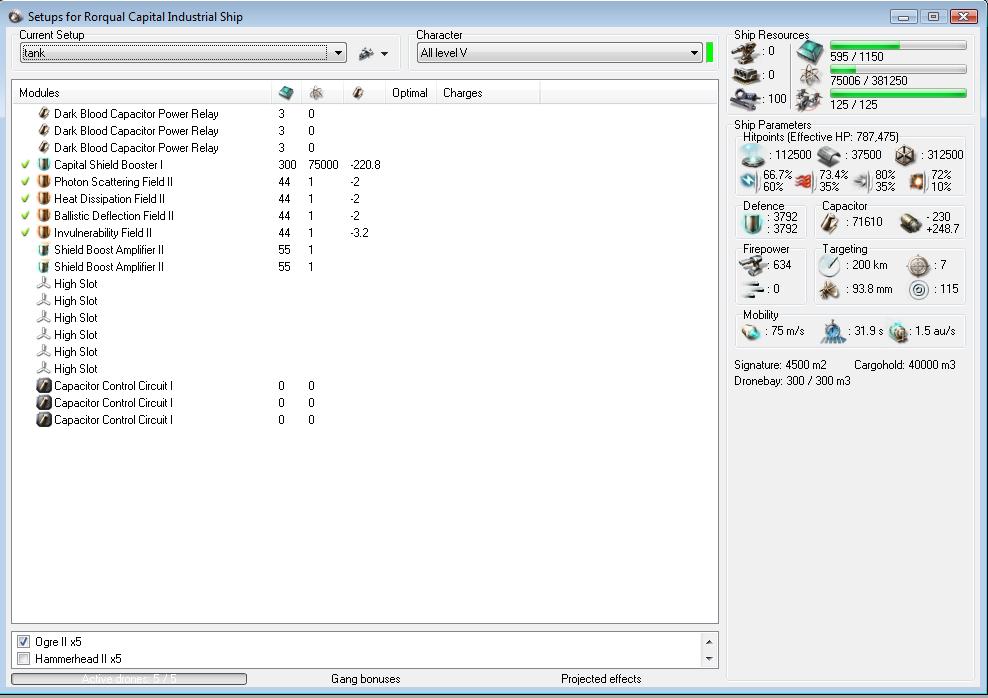Click the launcher hardpoints icon in Ship Resources

point(745,76)
